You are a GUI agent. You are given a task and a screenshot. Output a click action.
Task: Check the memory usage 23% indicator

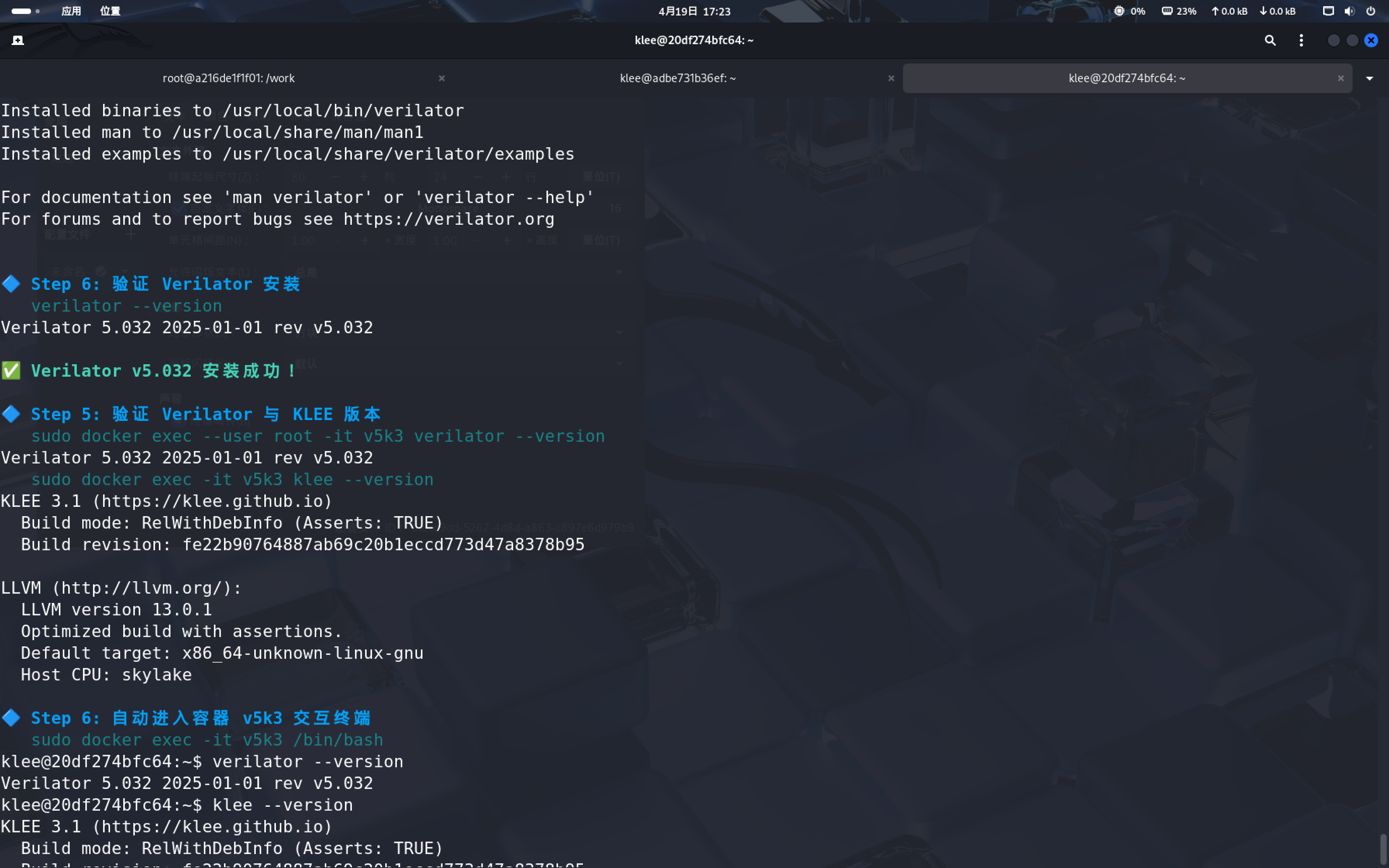1179,11
